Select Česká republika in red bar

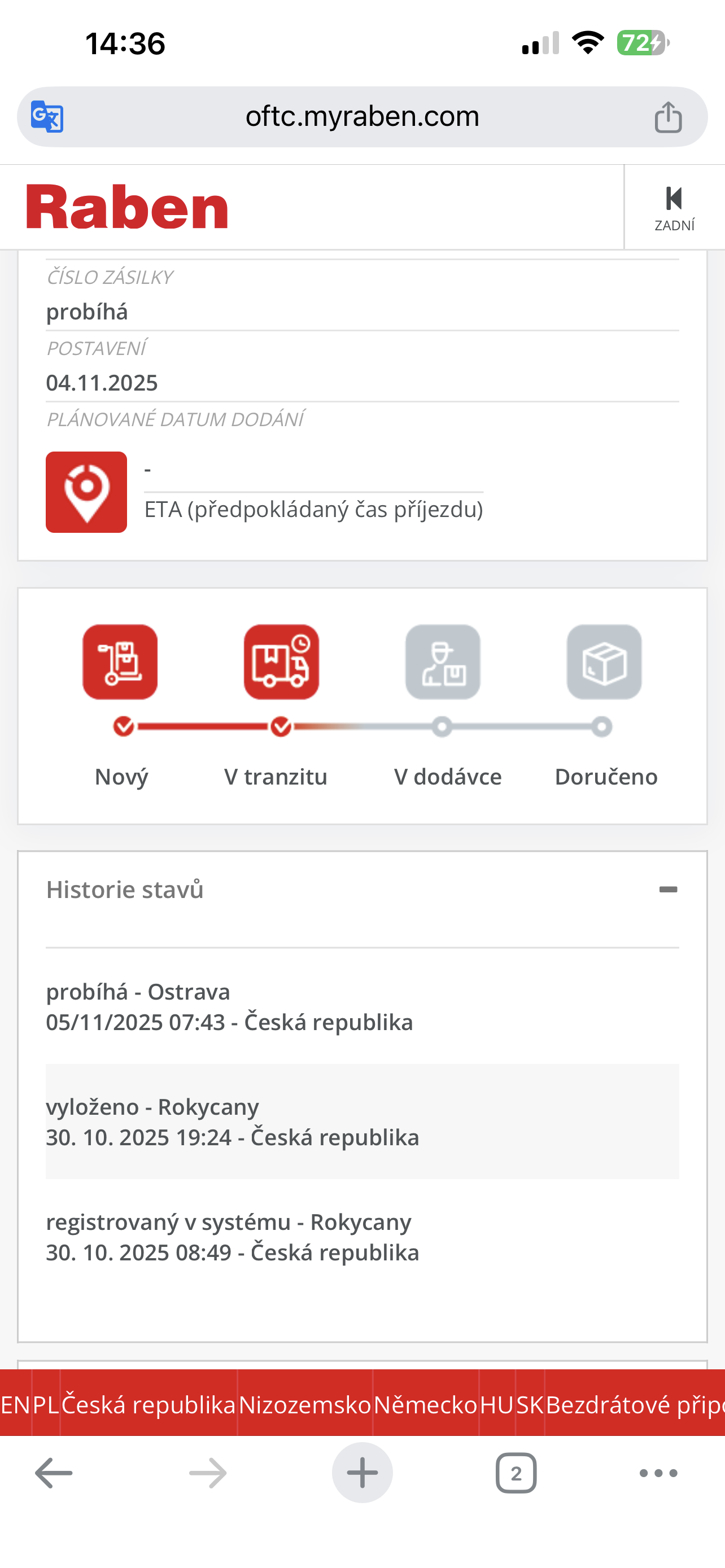click(149, 1404)
